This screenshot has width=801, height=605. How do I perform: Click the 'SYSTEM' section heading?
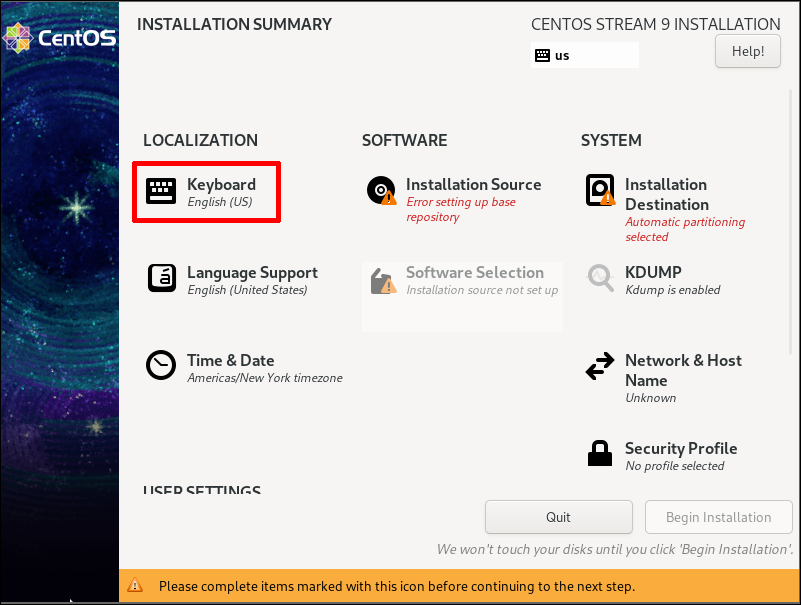tap(611, 140)
